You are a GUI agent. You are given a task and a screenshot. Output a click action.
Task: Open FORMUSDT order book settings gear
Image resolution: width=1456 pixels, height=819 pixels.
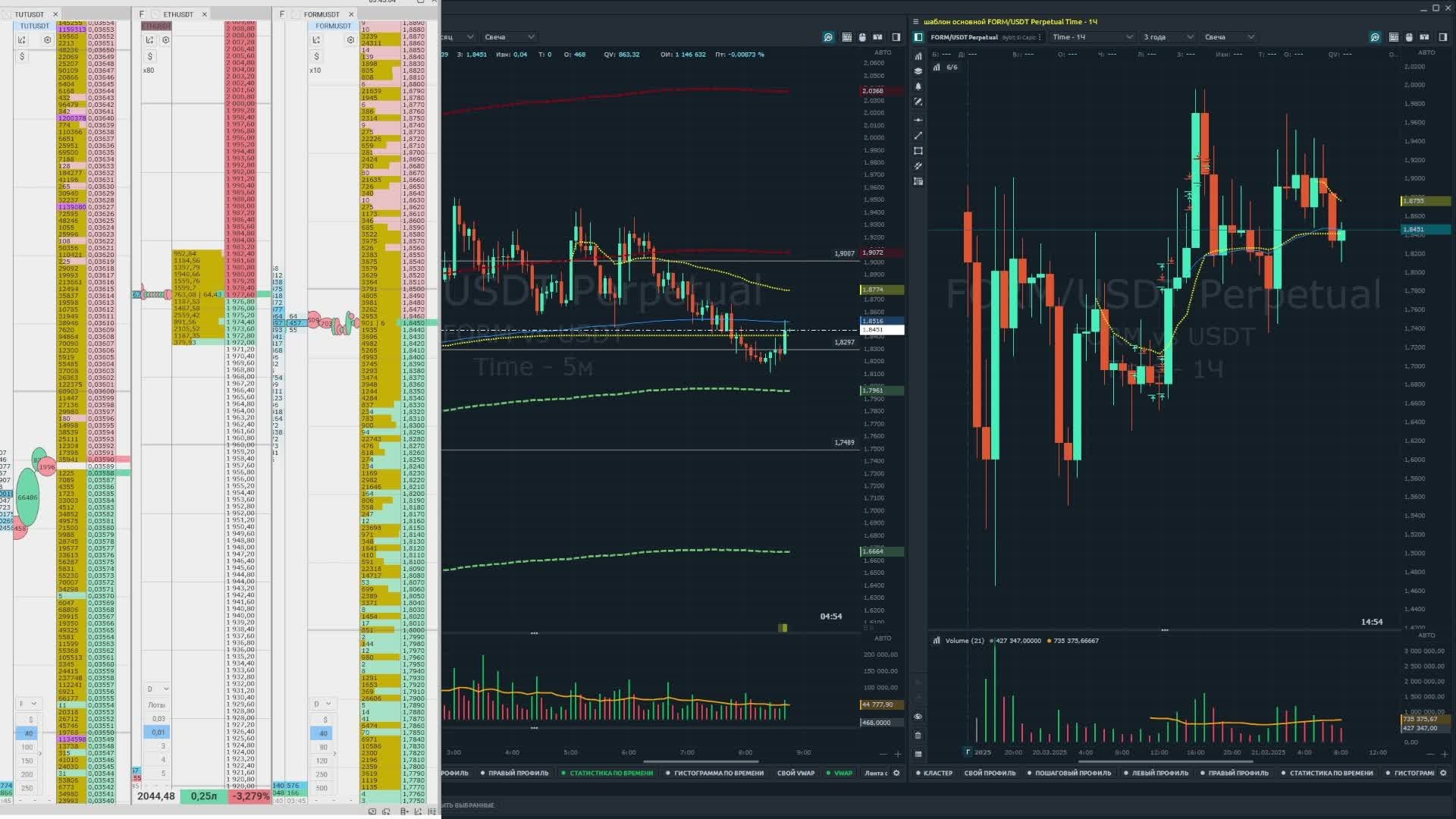pyautogui.click(x=350, y=40)
